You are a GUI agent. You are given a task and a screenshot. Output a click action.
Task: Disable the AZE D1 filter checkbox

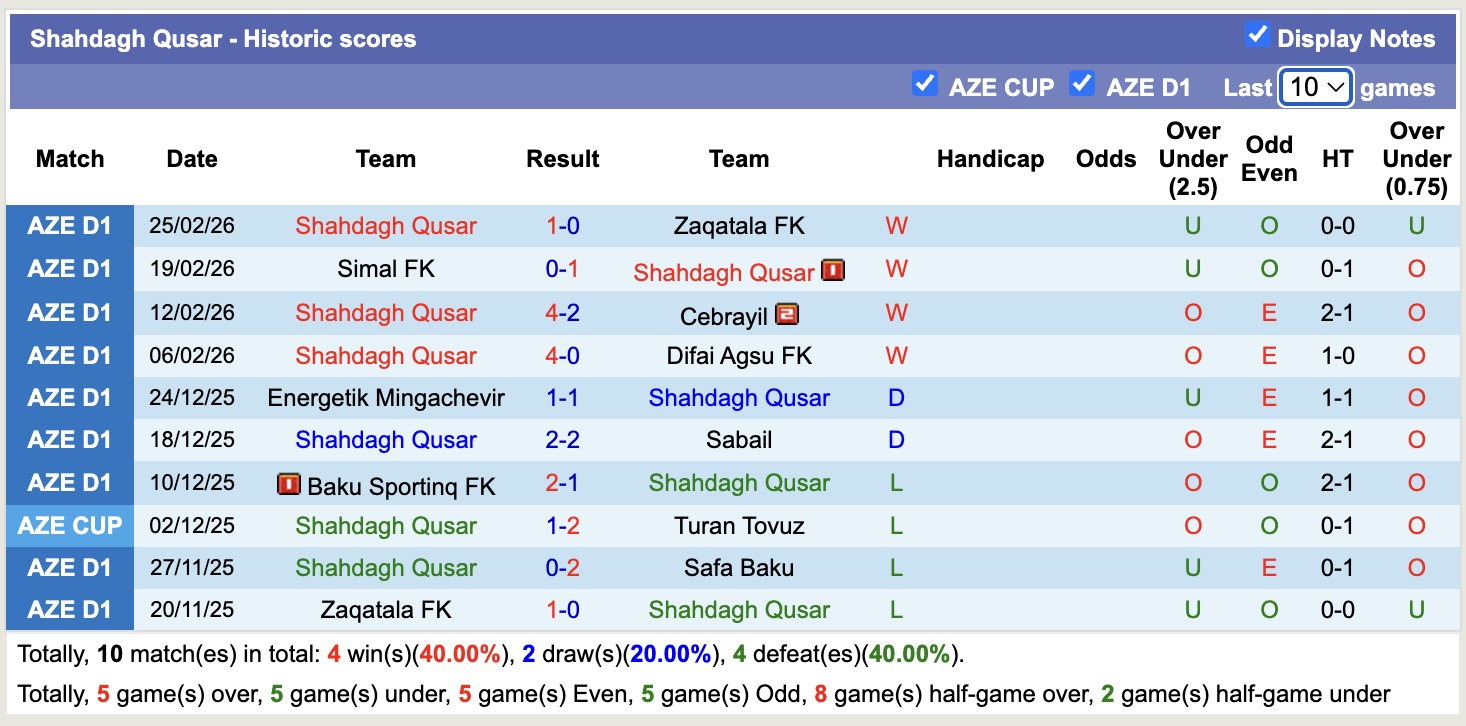click(1082, 86)
